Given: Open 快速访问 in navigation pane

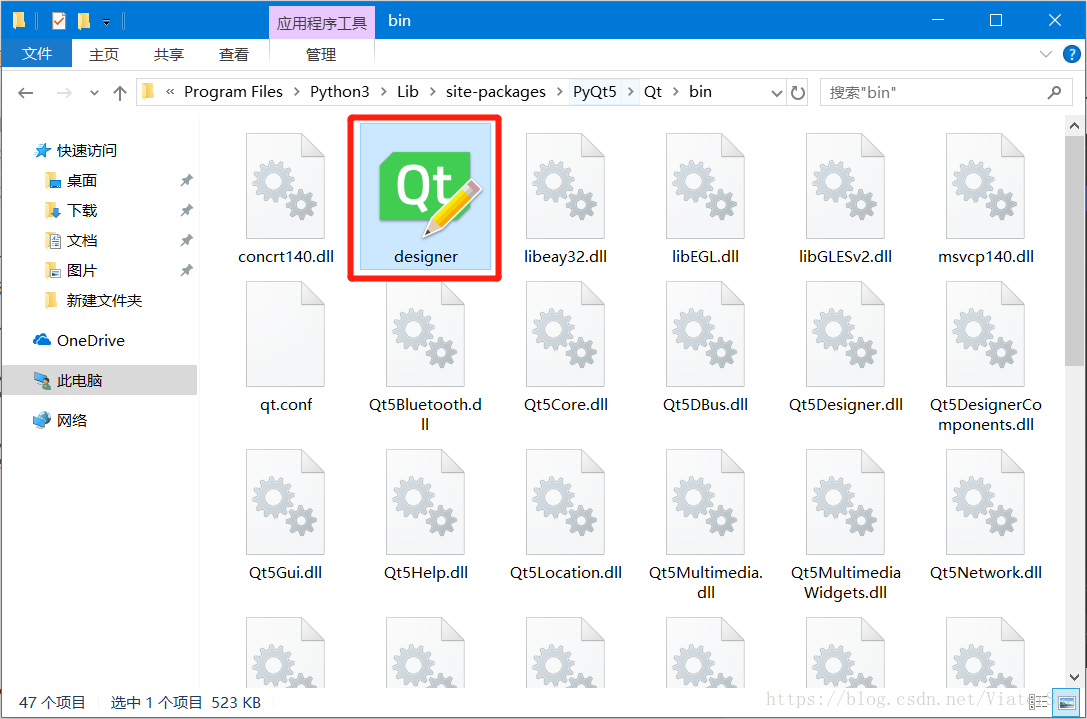Looking at the screenshot, I should (86, 150).
